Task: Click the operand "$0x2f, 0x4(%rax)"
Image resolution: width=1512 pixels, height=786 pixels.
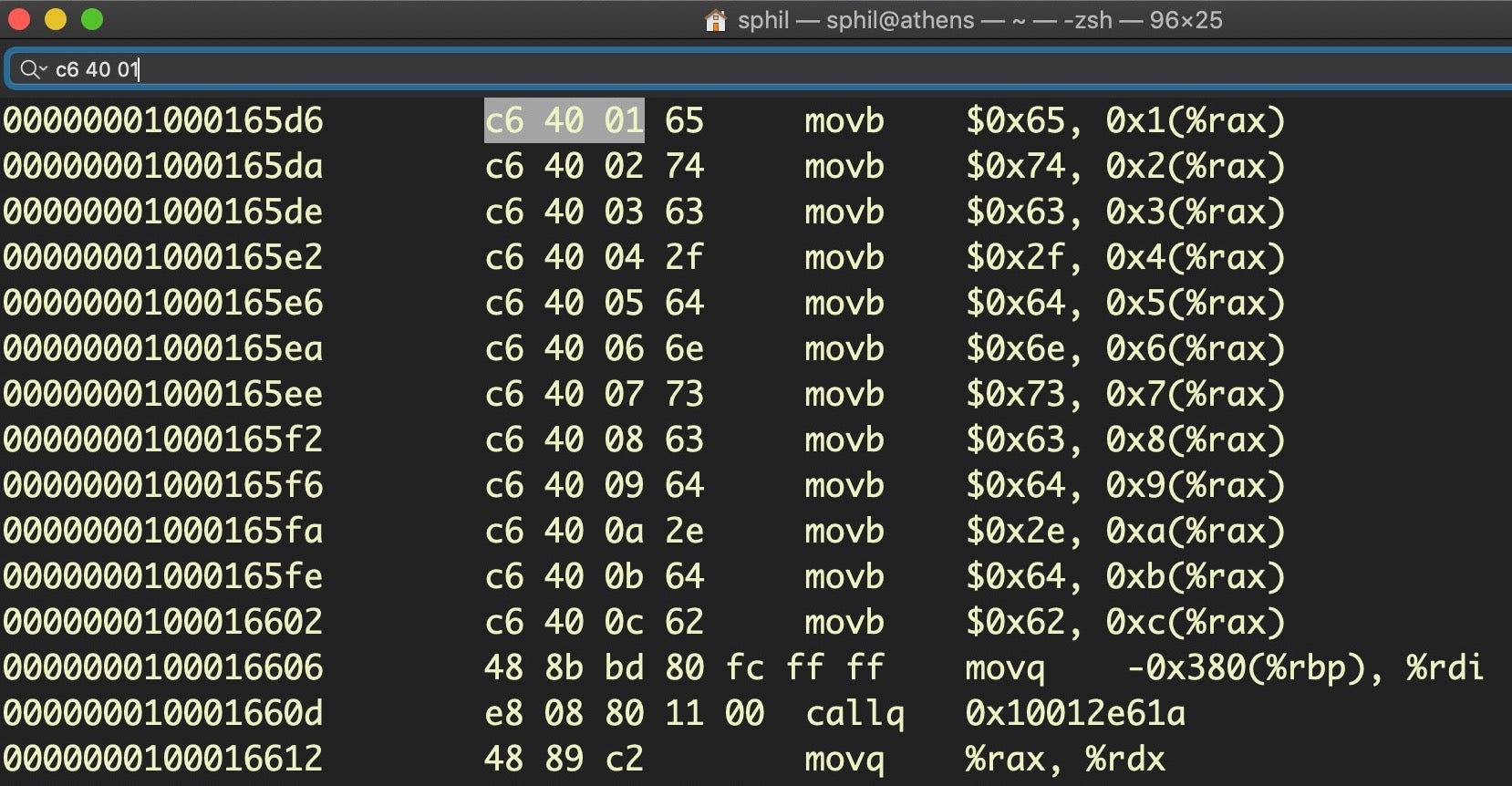Action: pos(1125,257)
